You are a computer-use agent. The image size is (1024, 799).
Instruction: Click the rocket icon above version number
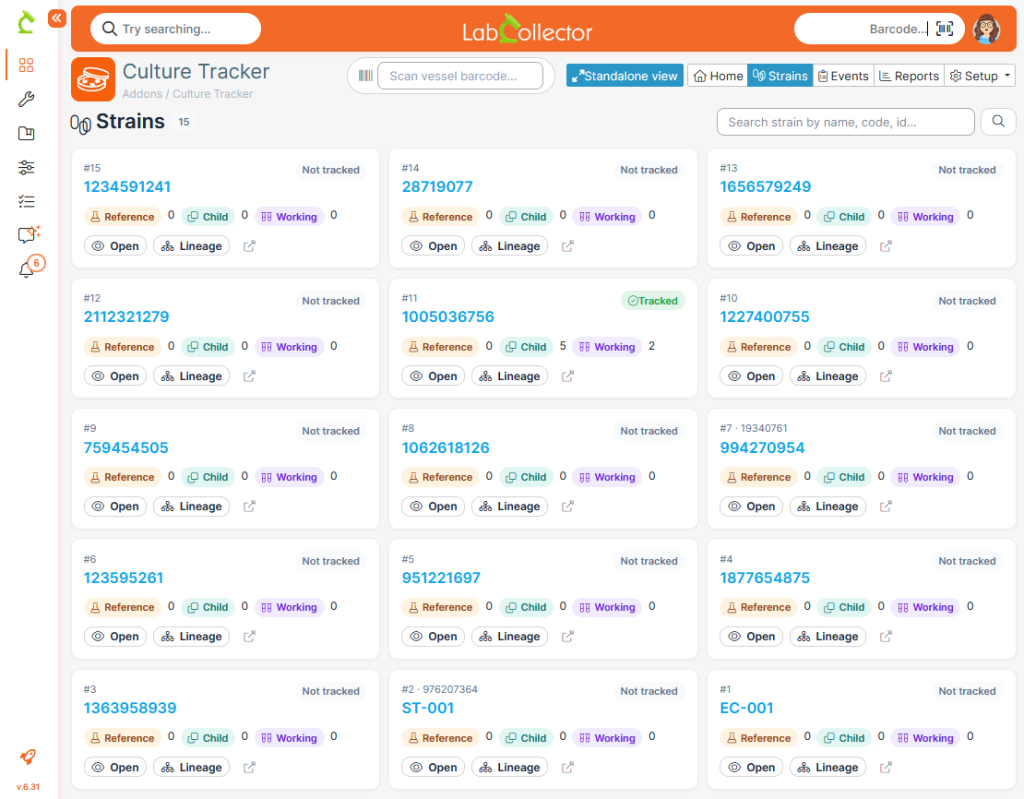(27, 757)
